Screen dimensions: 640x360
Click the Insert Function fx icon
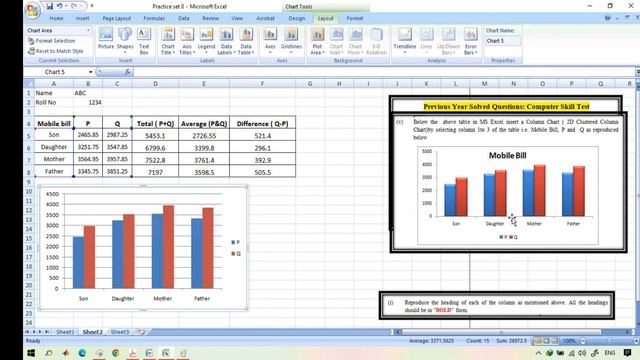tap(128, 72)
